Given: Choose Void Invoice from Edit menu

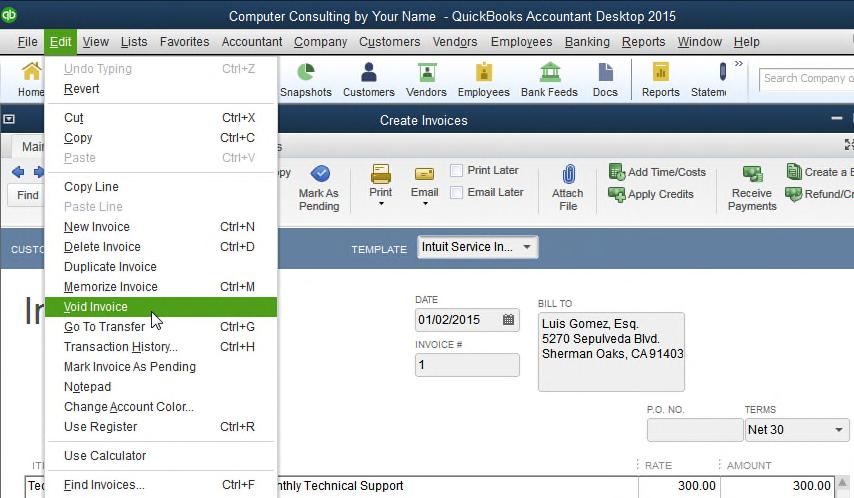Looking at the screenshot, I should pyautogui.click(x=161, y=307).
